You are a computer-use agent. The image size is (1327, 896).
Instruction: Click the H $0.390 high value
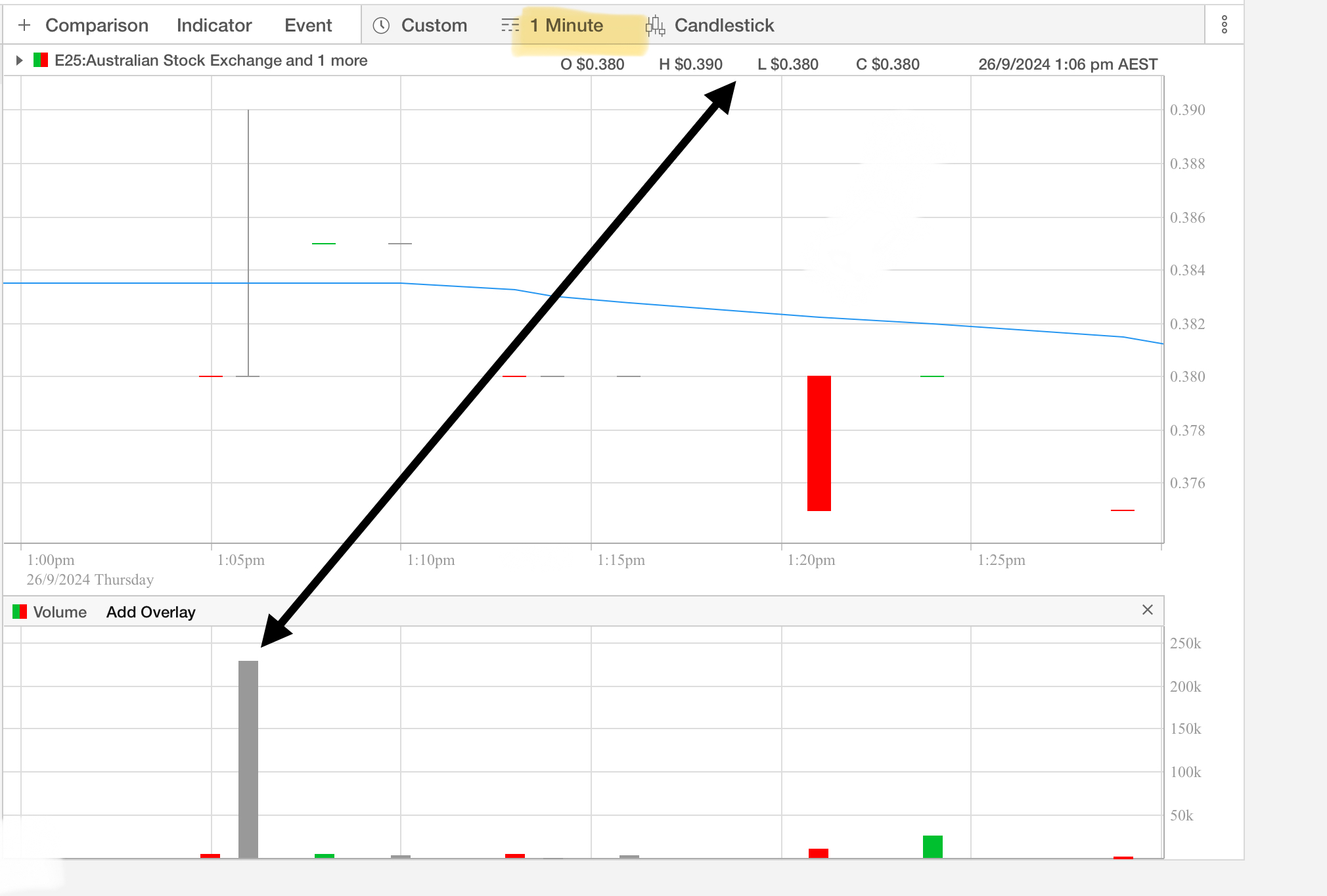pyautogui.click(x=690, y=64)
